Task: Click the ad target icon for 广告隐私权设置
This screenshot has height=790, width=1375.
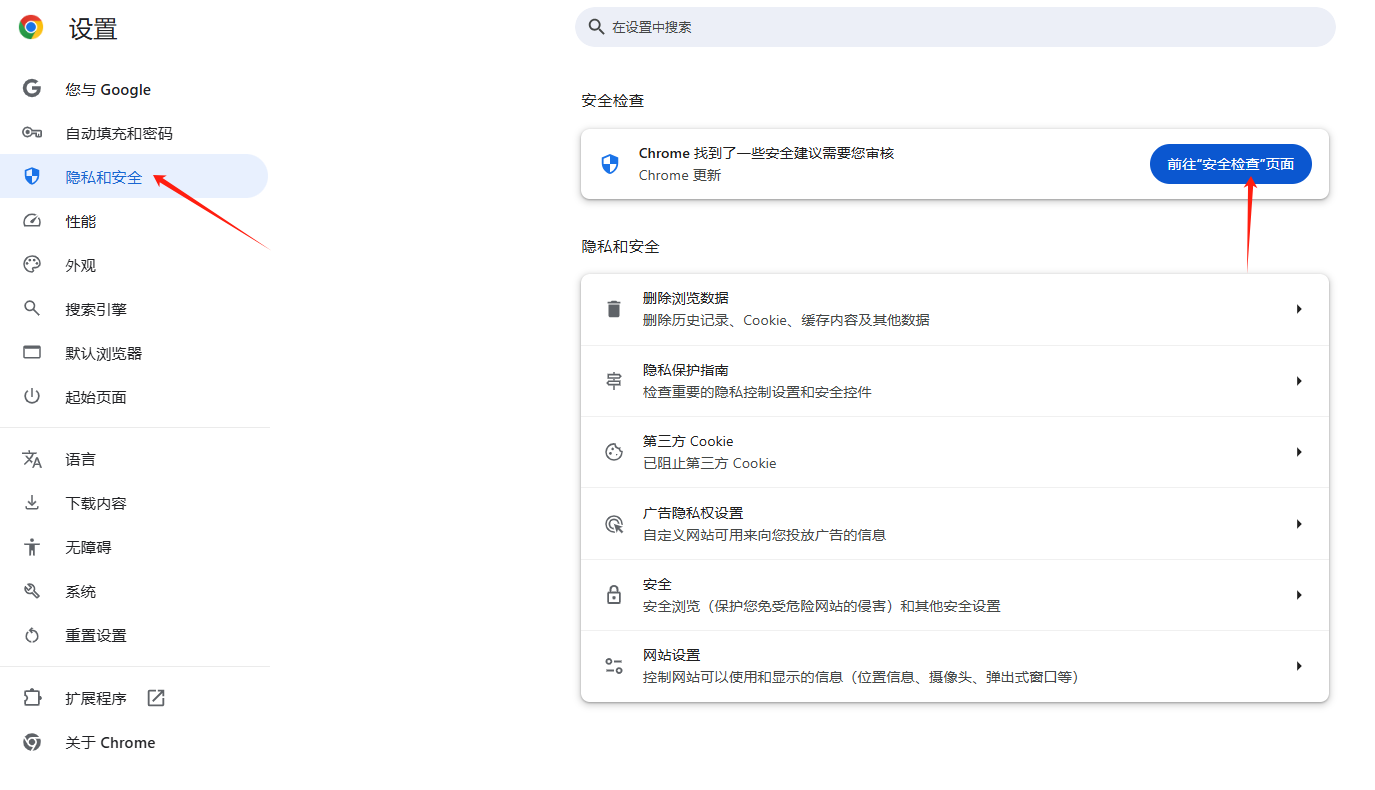Action: click(614, 524)
